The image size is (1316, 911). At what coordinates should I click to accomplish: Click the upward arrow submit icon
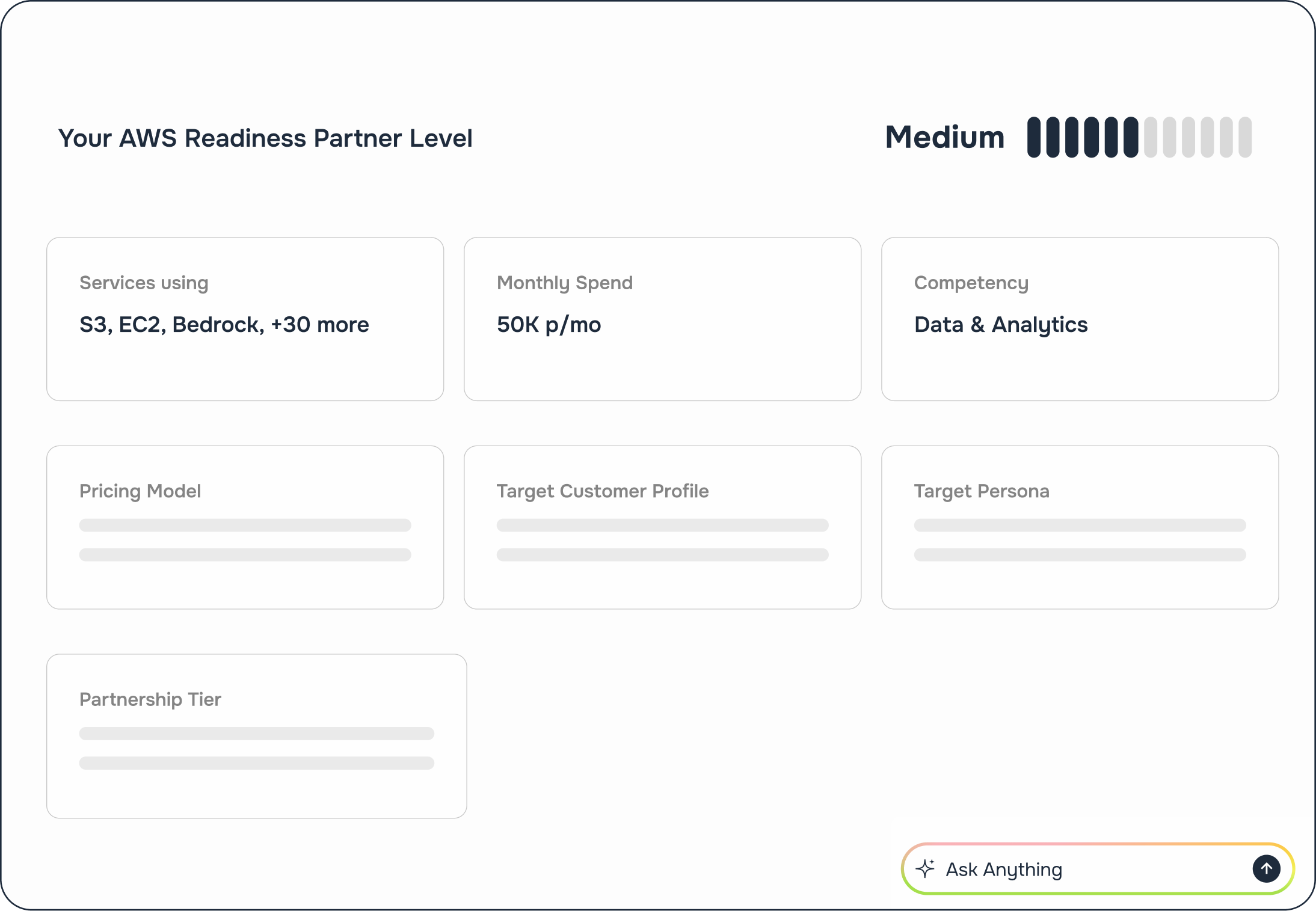point(1267,868)
